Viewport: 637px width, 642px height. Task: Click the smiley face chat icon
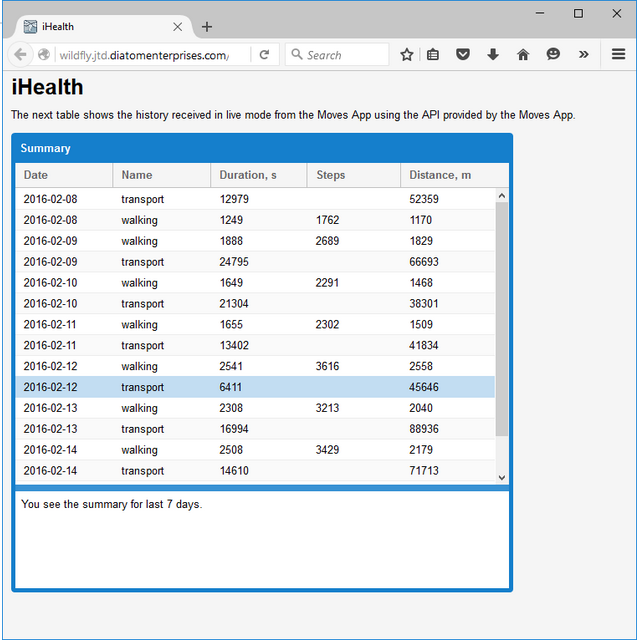pos(553,55)
